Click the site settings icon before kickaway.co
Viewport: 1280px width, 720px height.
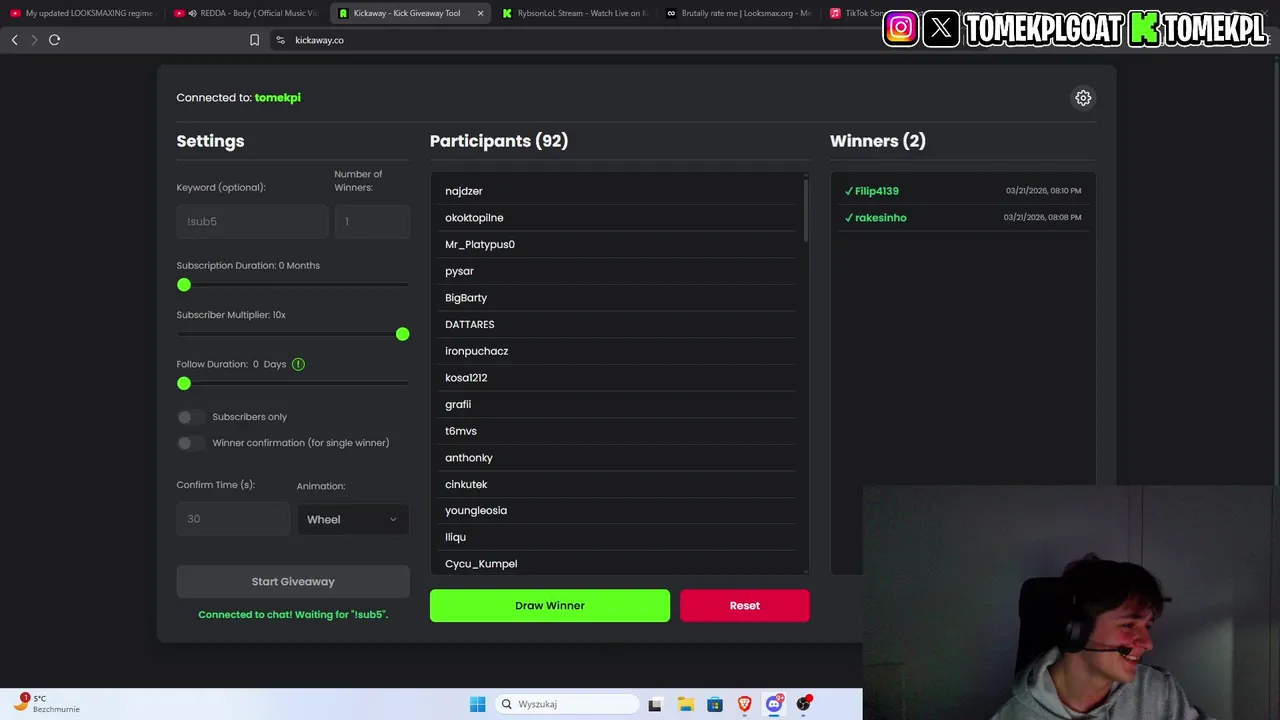click(280, 40)
